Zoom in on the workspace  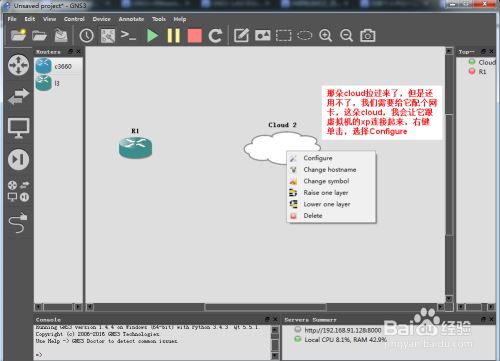(325, 35)
